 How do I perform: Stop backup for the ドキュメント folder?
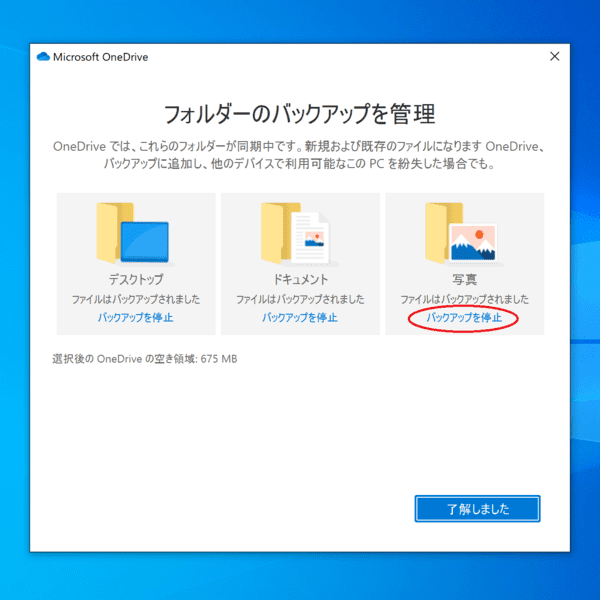coord(300,318)
